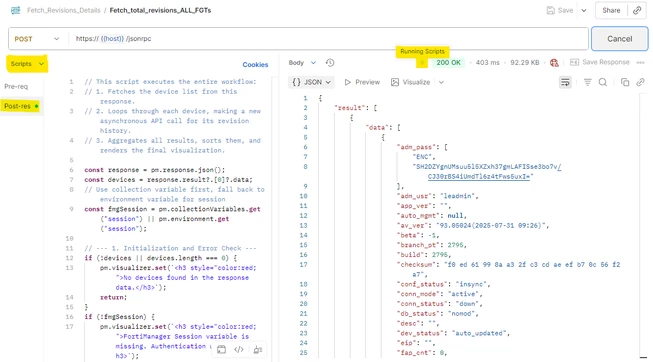
Task: Copy the response body
Action: (625, 82)
